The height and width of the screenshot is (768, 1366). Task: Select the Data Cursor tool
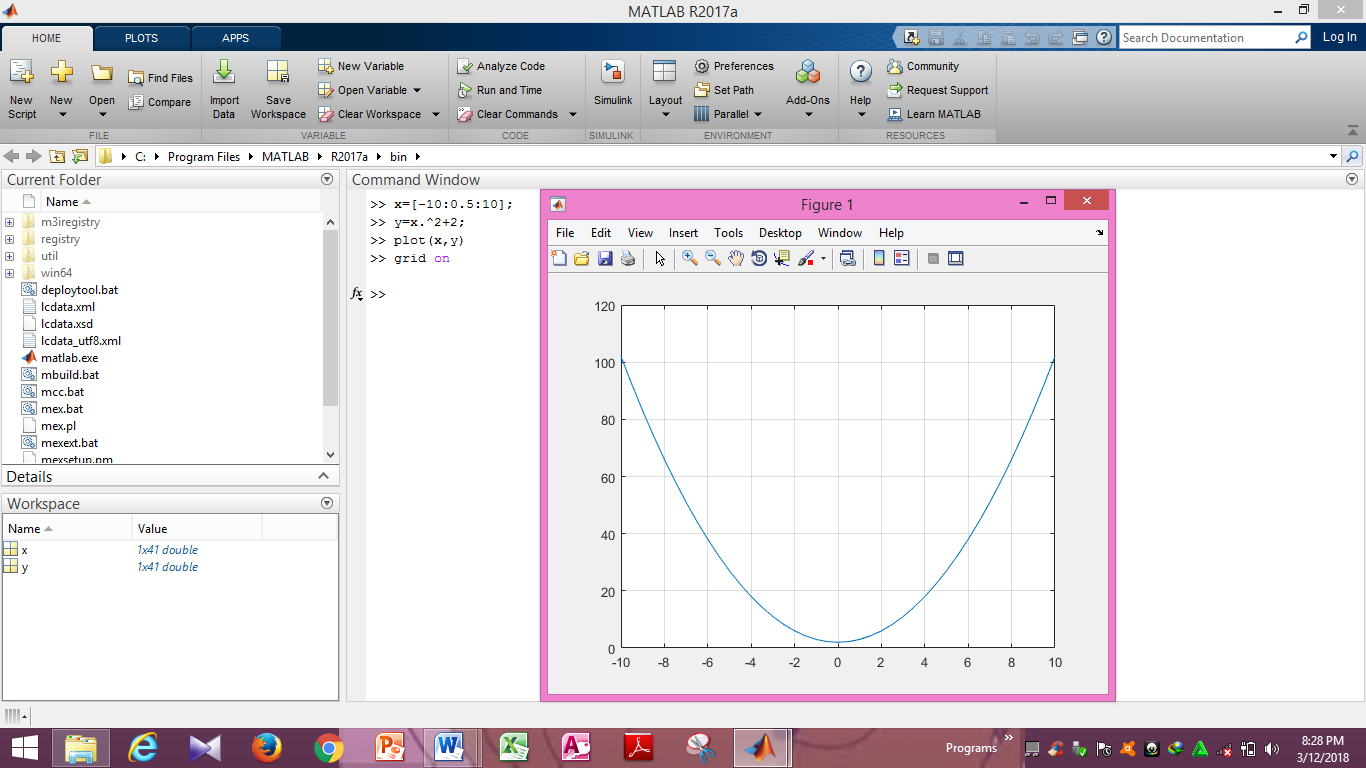[783, 258]
